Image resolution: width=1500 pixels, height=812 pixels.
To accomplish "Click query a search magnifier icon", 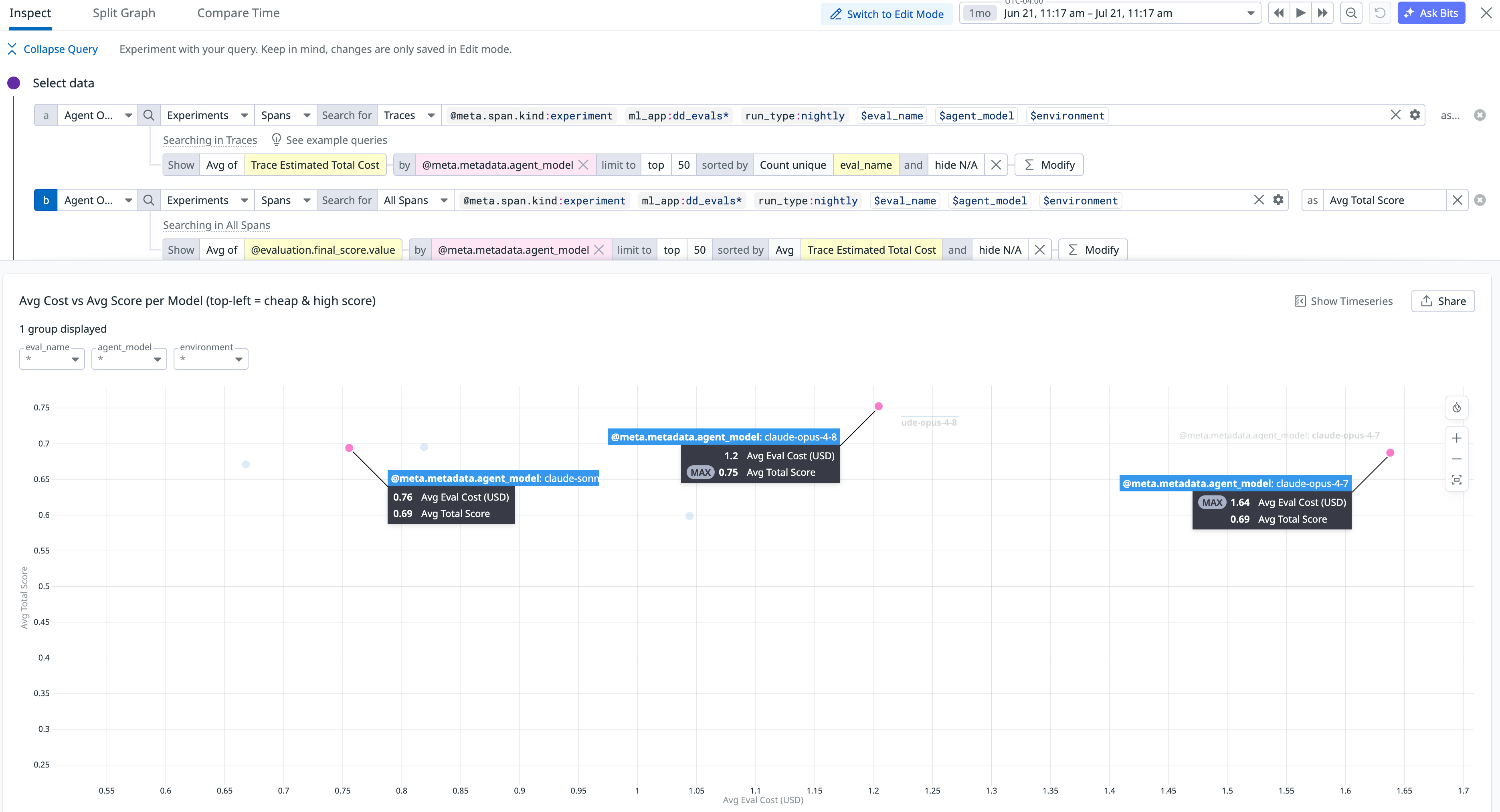I will pos(148,115).
